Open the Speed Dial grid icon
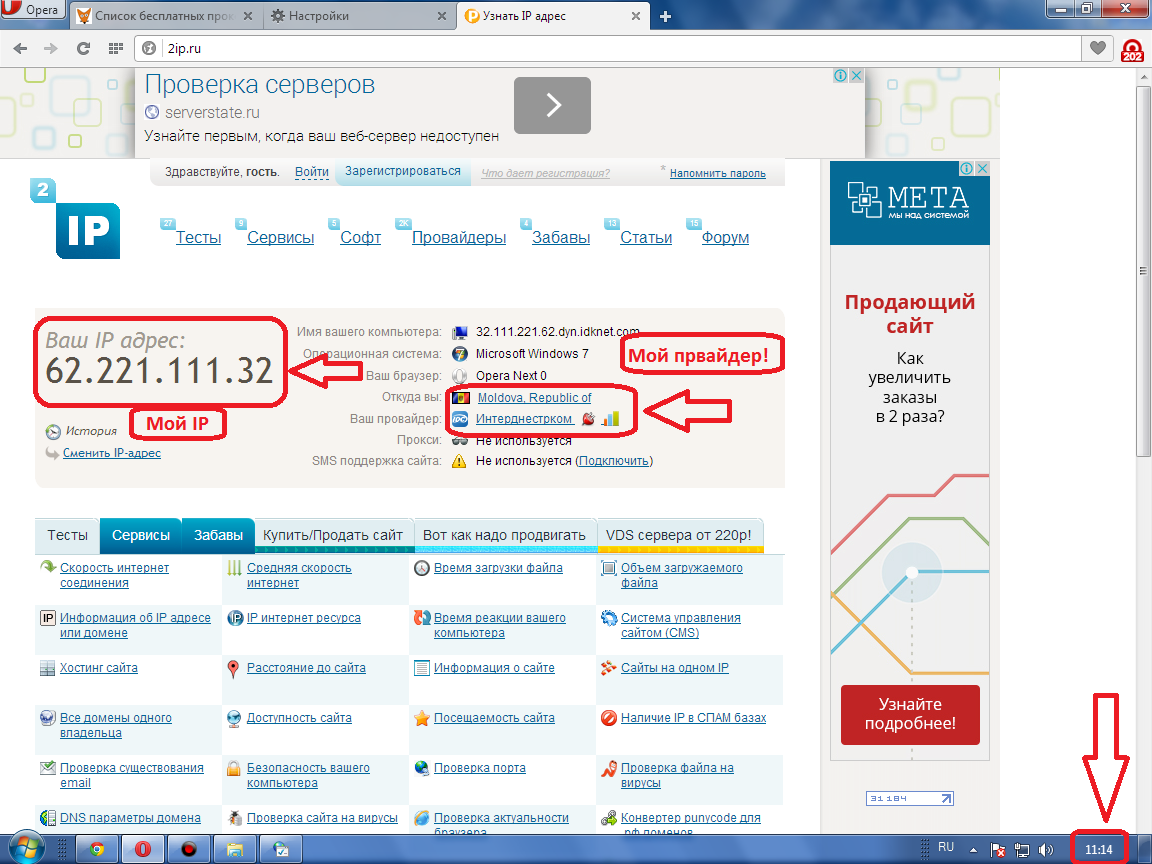 tap(115, 48)
